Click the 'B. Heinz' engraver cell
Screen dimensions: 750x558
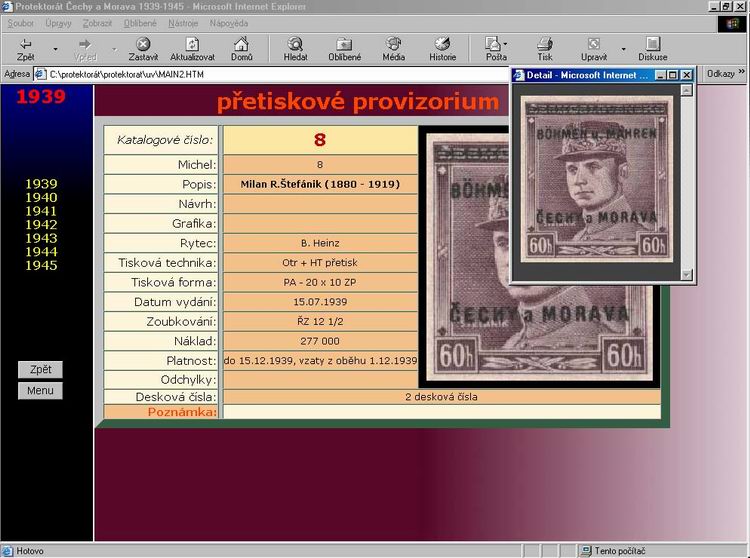(320, 243)
